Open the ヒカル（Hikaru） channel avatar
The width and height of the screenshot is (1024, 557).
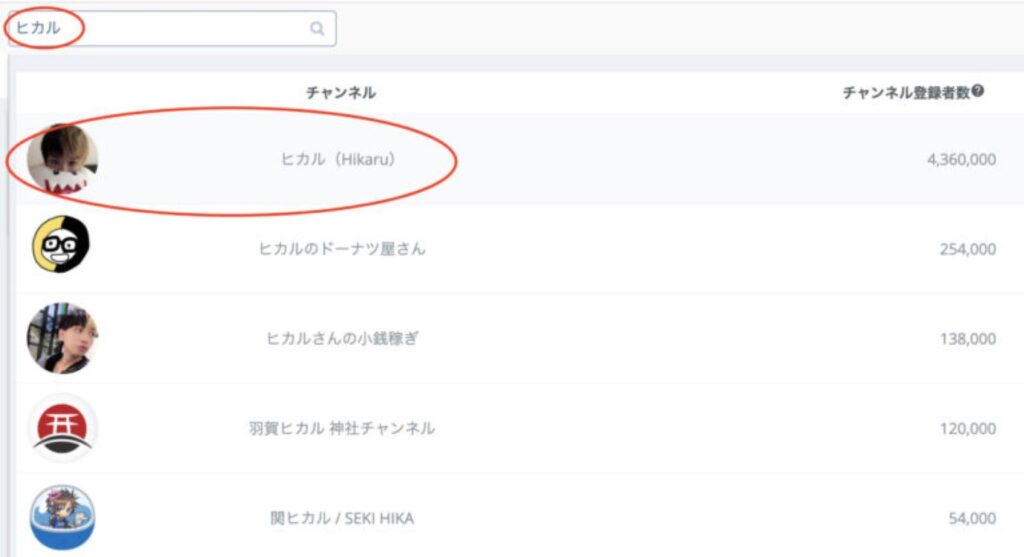63,159
